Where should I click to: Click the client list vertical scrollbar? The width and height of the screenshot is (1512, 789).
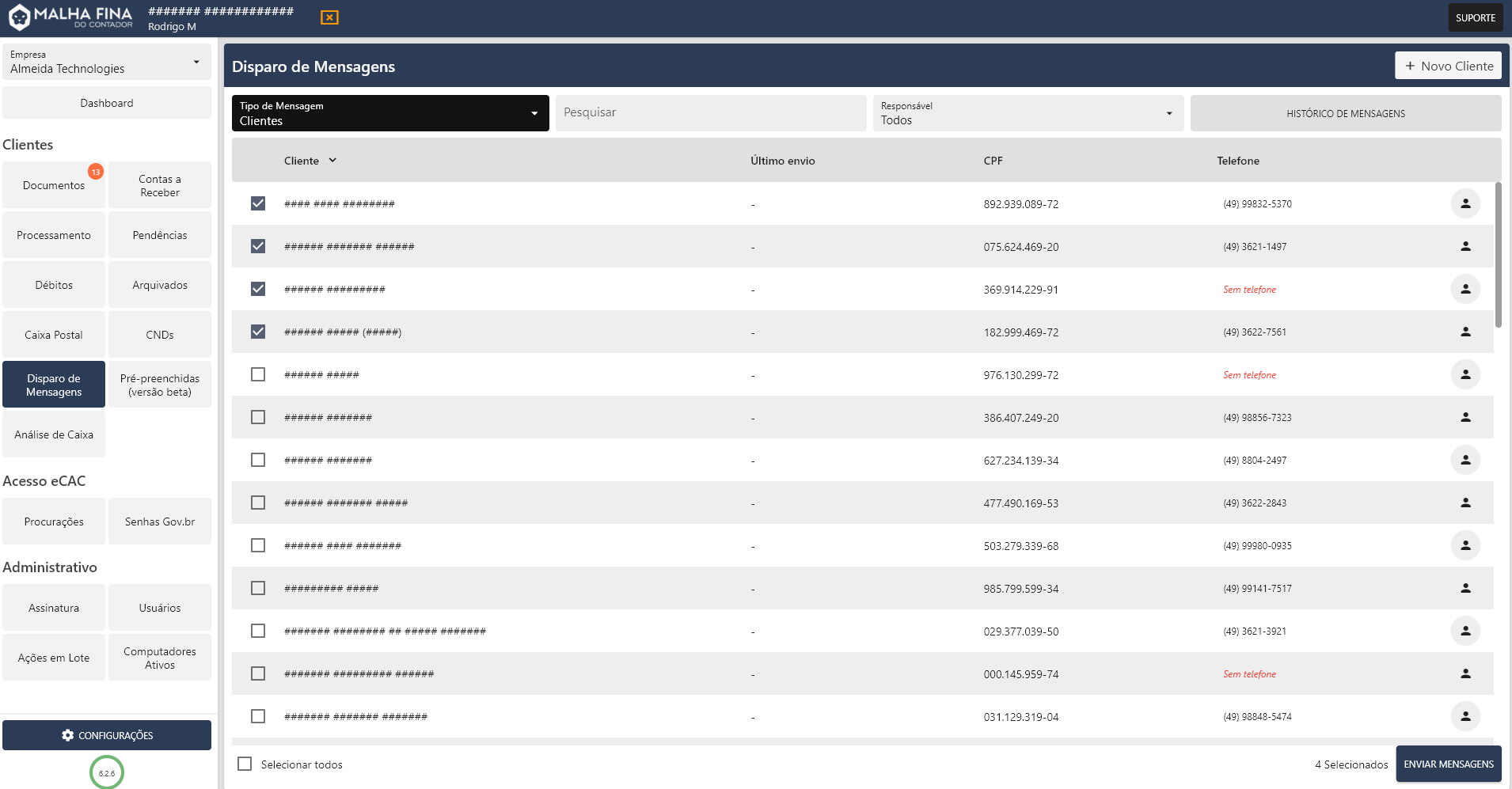coord(1498,255)
